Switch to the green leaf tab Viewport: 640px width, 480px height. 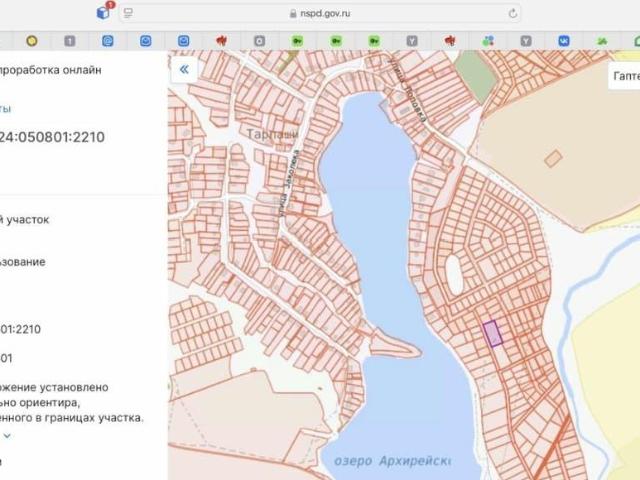tap(602, 41)
